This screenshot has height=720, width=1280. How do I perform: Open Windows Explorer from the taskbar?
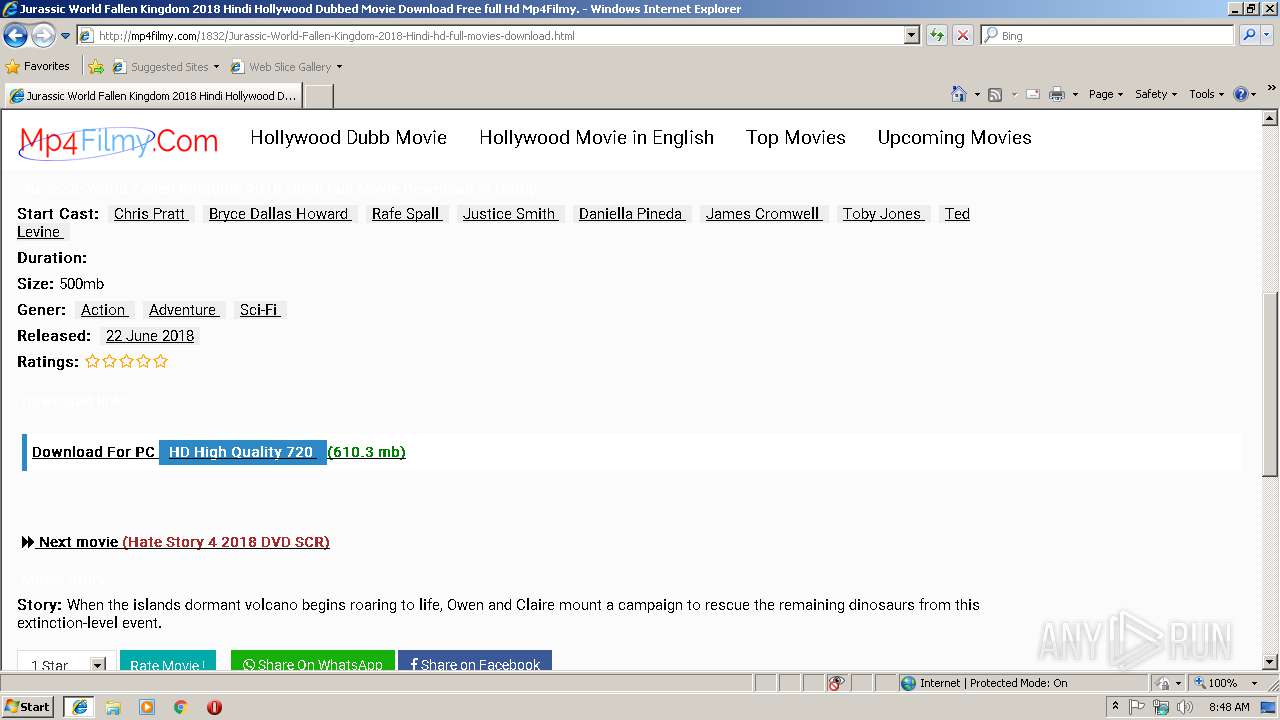(113, 707)
